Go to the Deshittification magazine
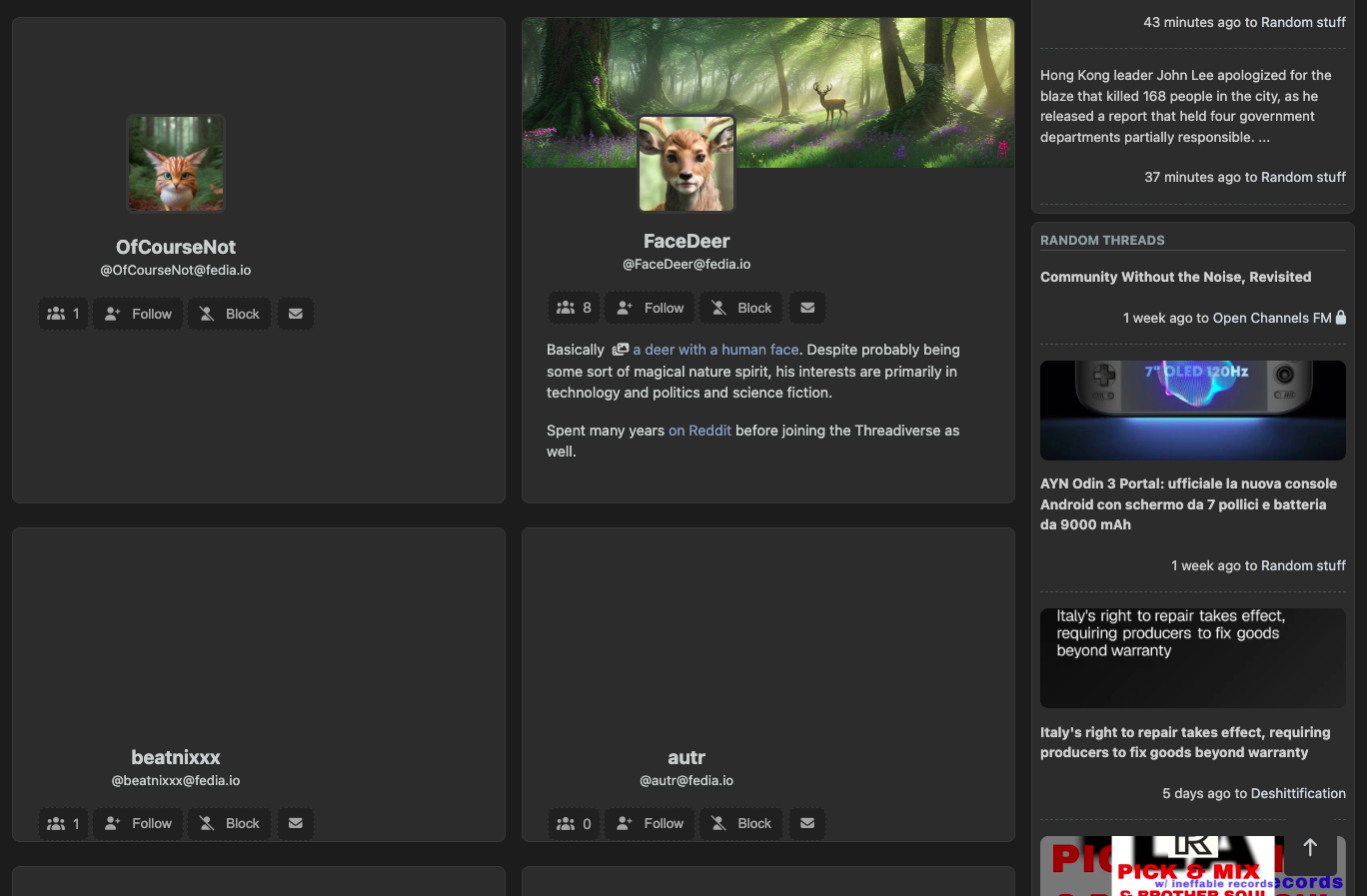 pyautogui.click(x=1298, y=793)
